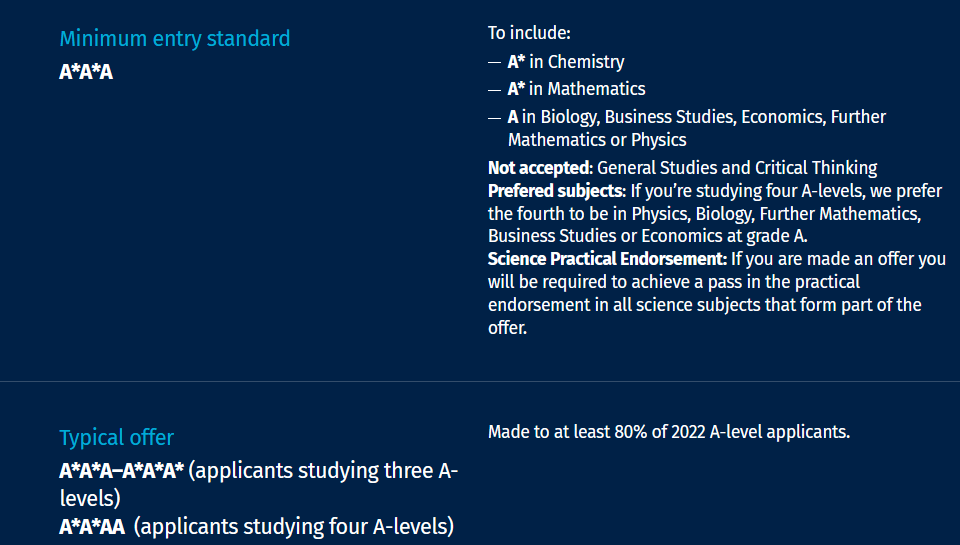This screenshot has height=545, width=960.
Task: Click the Science Practical Endorsement label
Action: [x=607, y=259]
